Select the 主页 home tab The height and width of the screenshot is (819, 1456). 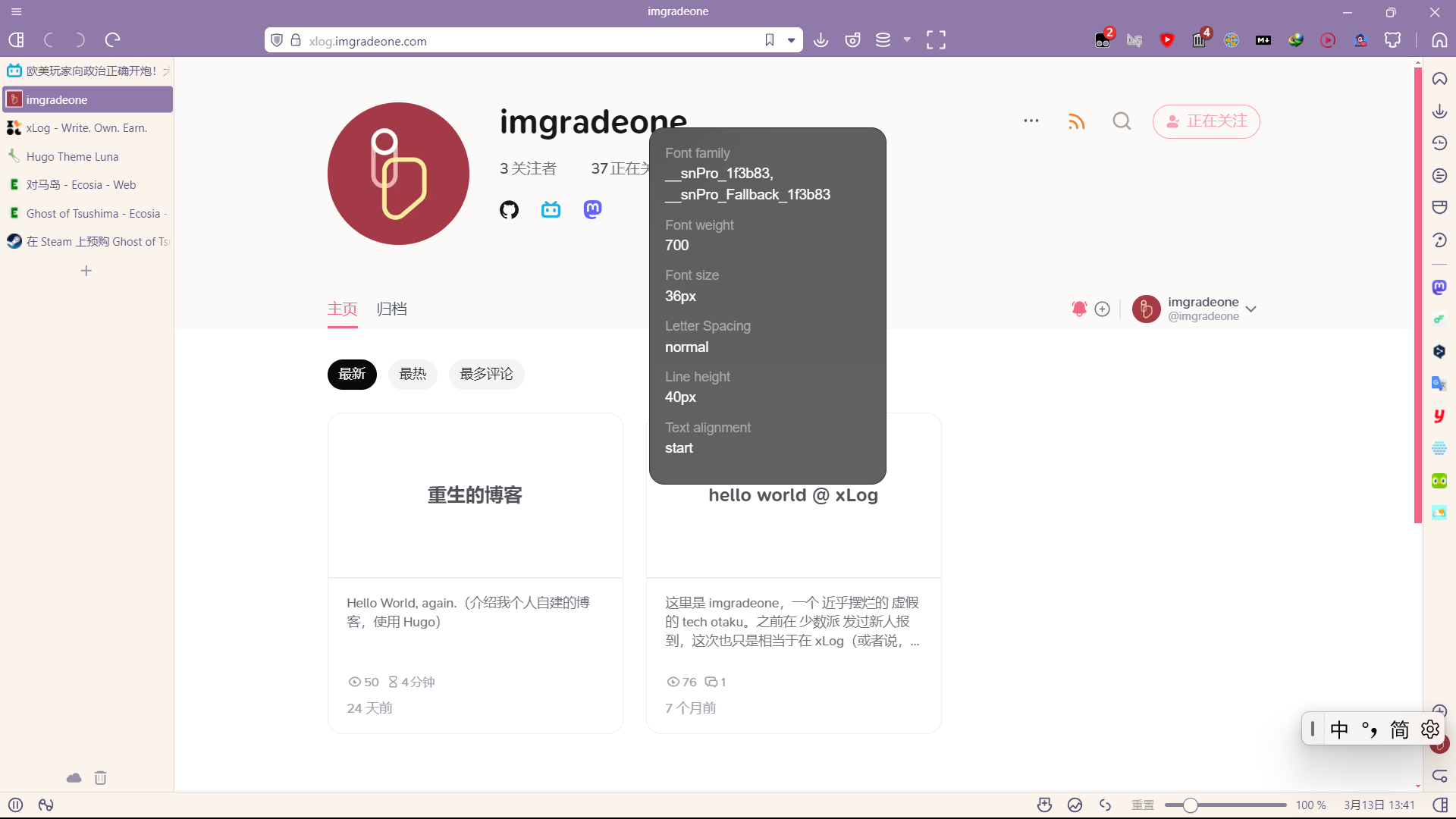tap(342, 309)
